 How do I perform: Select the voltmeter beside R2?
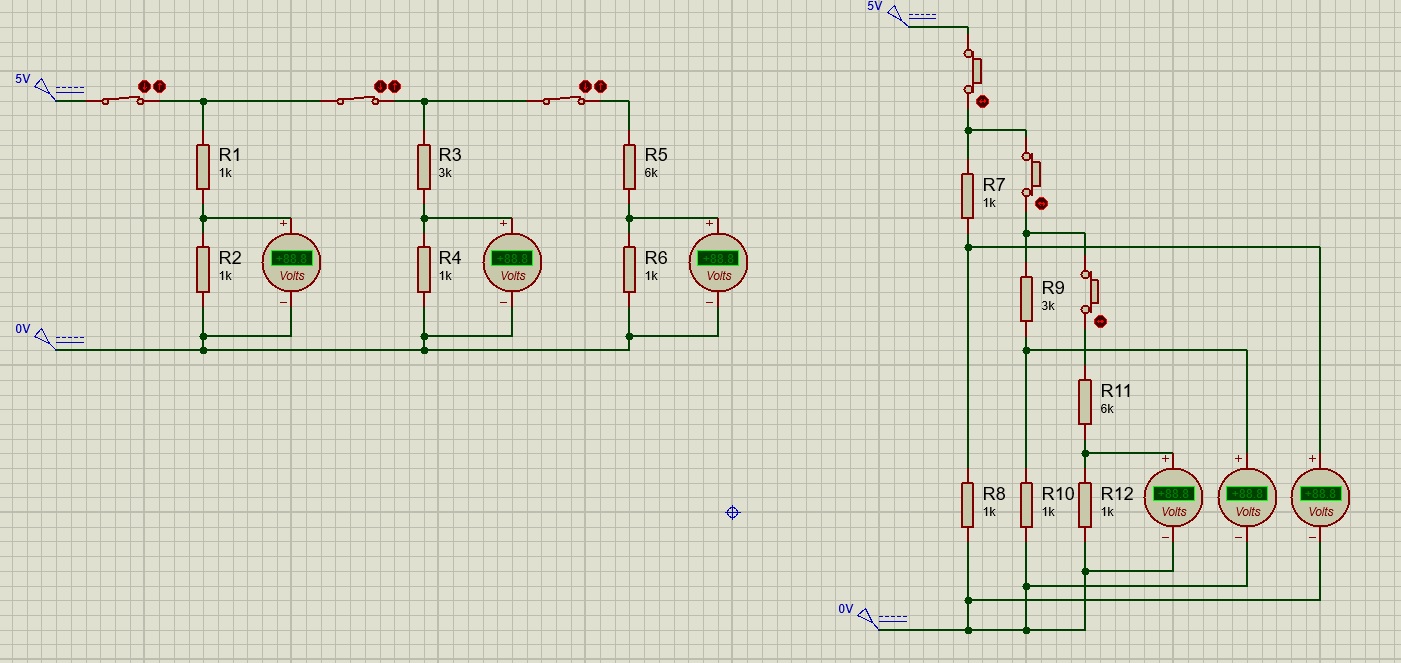(x=291, y=262)
